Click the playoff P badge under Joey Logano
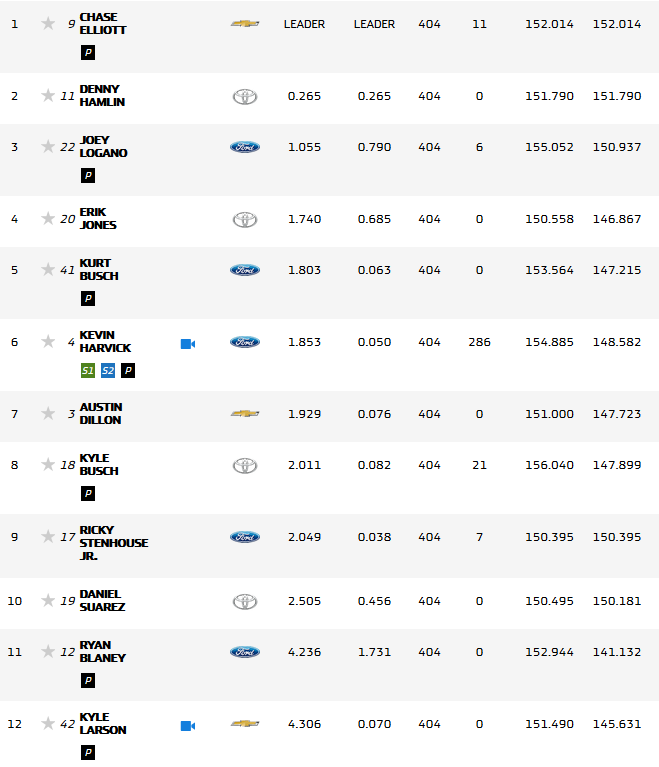Image resolution: width=659 pixels, height=767 pixels. [x=88, y=175]
